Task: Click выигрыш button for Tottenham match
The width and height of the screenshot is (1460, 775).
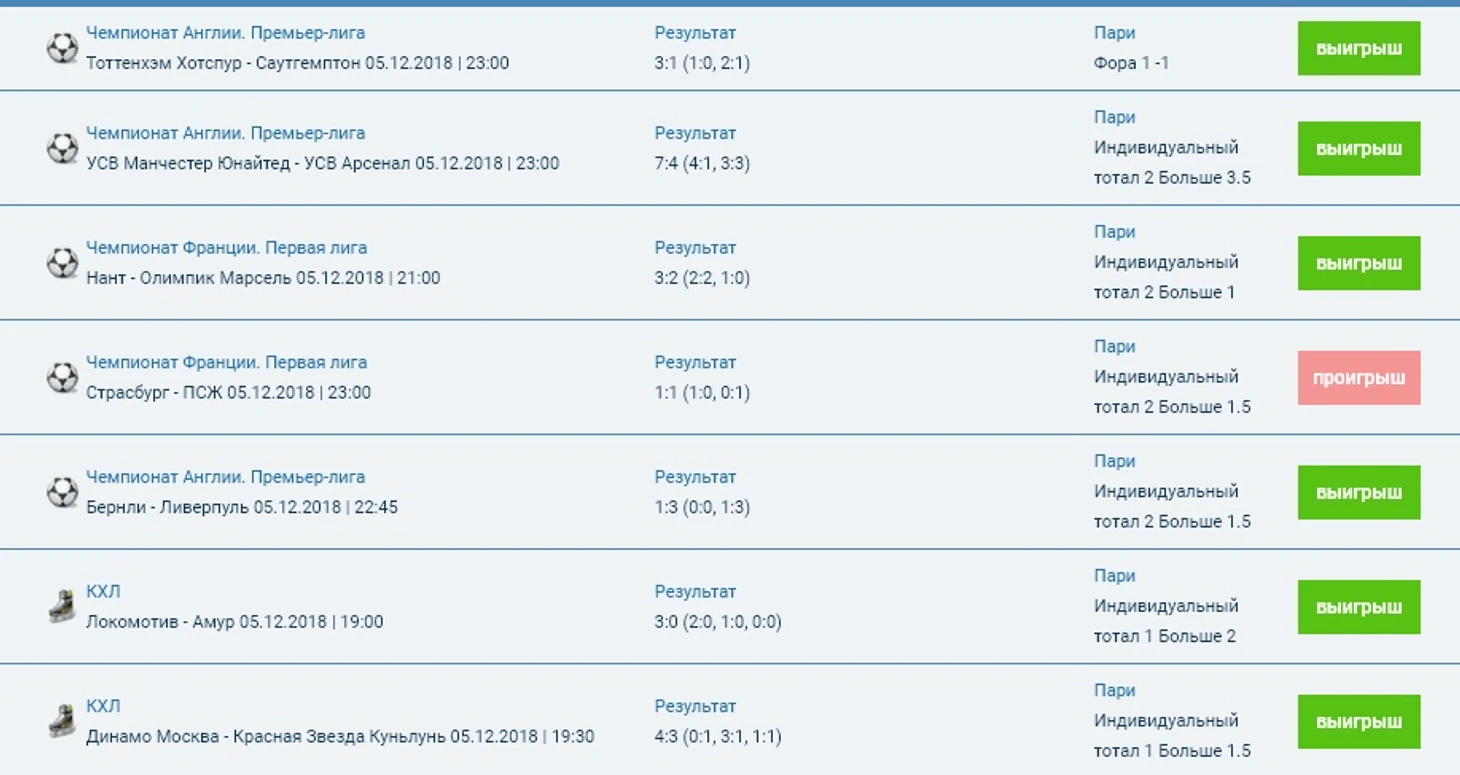Action: [1358, 48]
